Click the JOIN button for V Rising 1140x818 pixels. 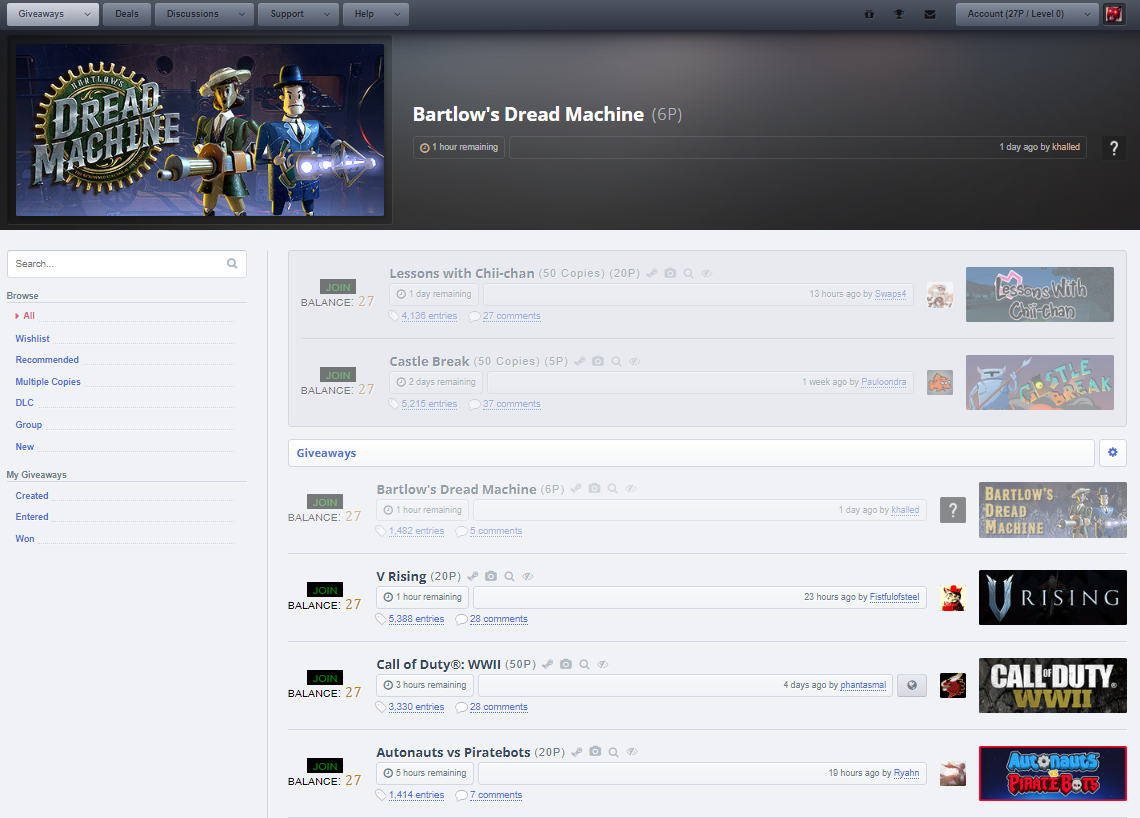(x=325, y=590)
